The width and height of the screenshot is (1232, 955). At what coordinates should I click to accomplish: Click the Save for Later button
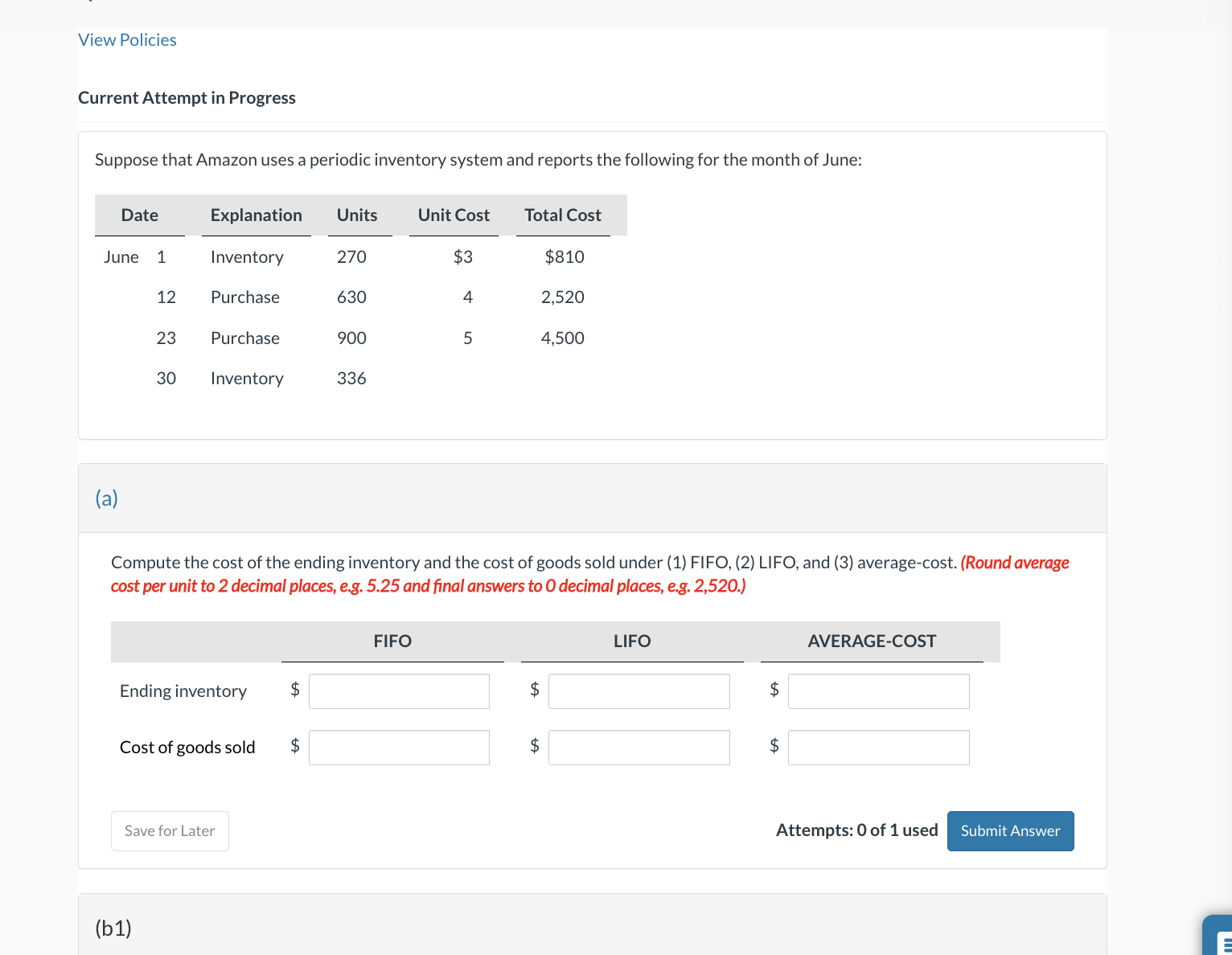[169, 830]
